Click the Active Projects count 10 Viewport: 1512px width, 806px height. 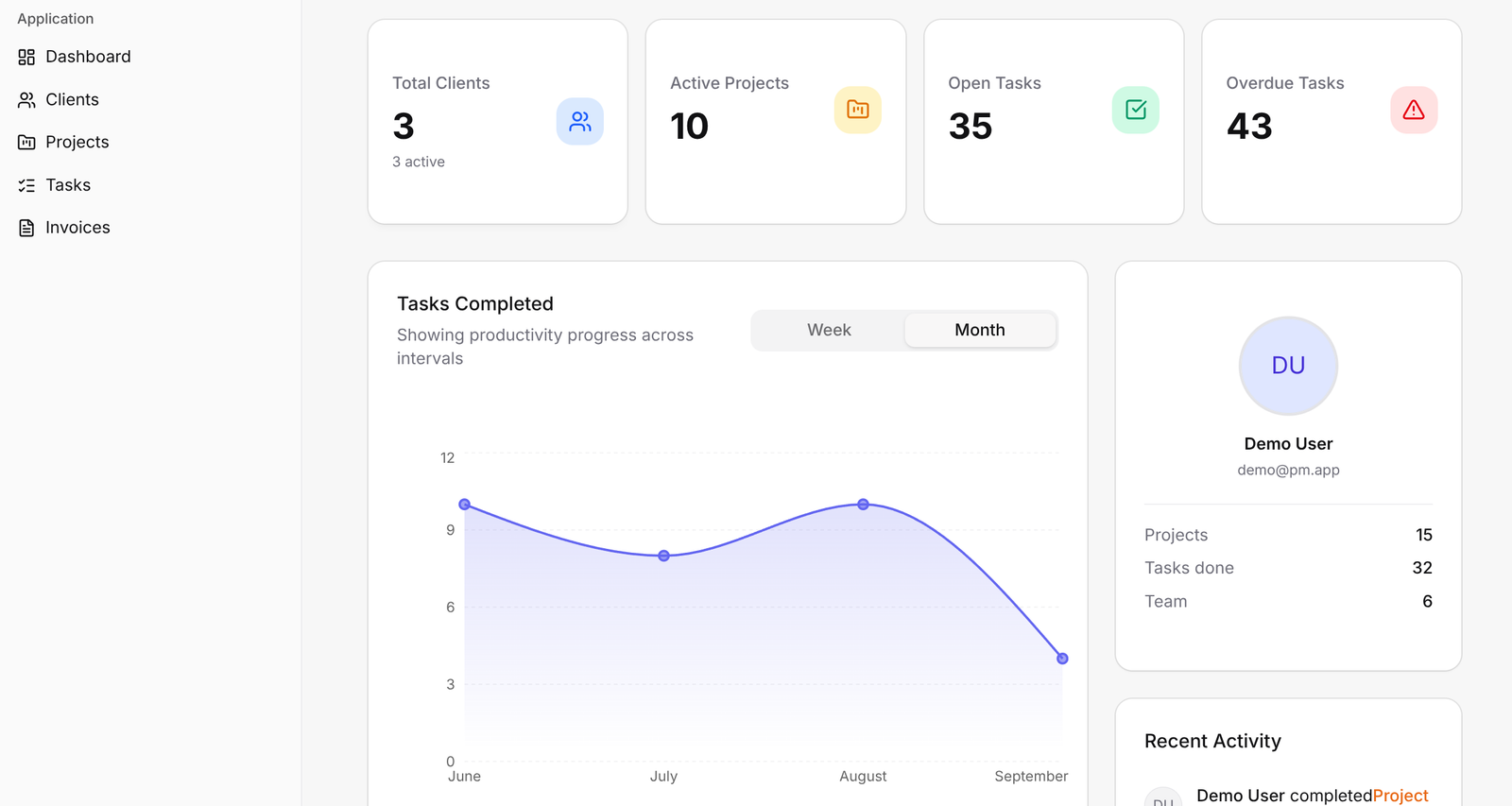coord(690,126)
